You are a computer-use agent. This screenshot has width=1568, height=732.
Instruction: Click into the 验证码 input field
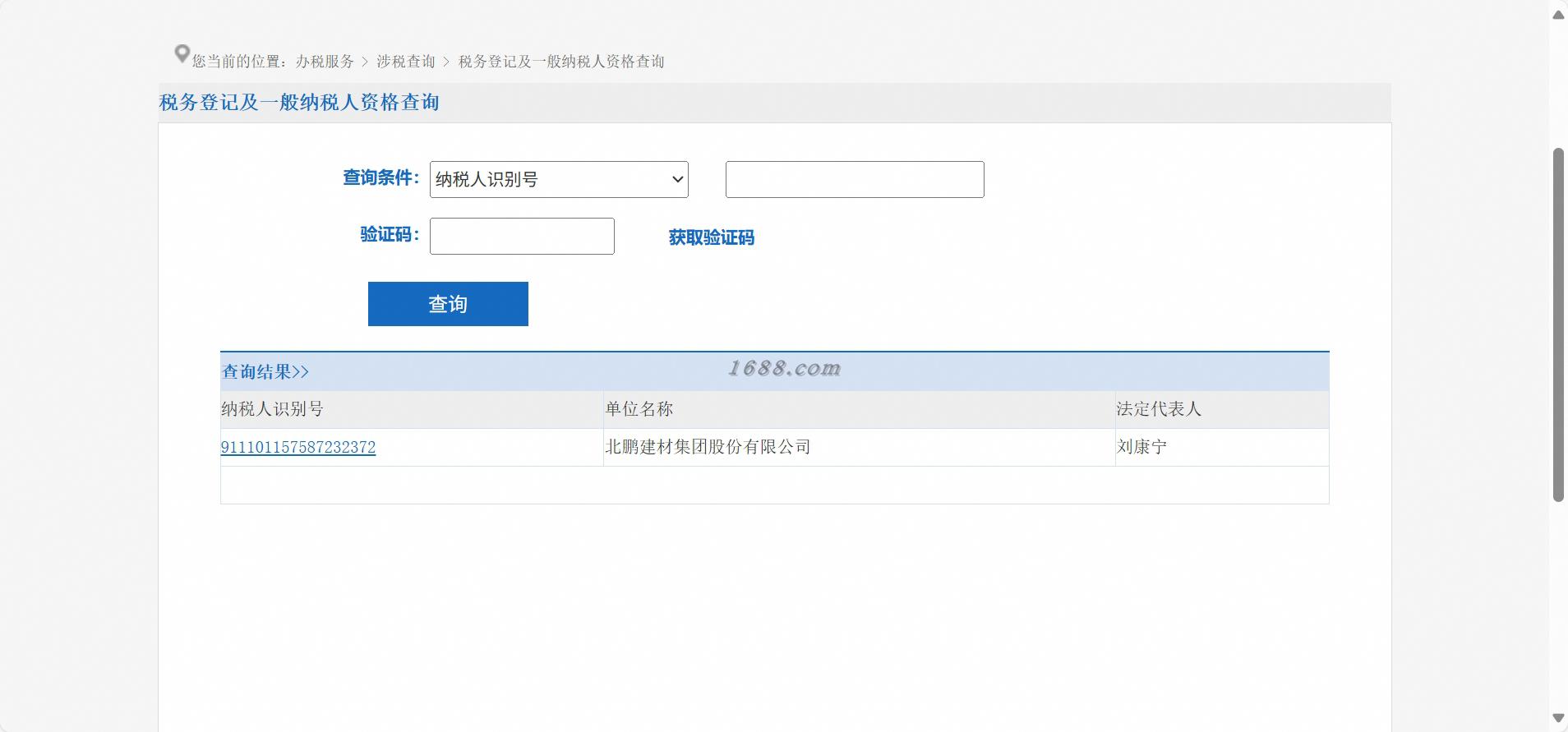coord(522,236)
